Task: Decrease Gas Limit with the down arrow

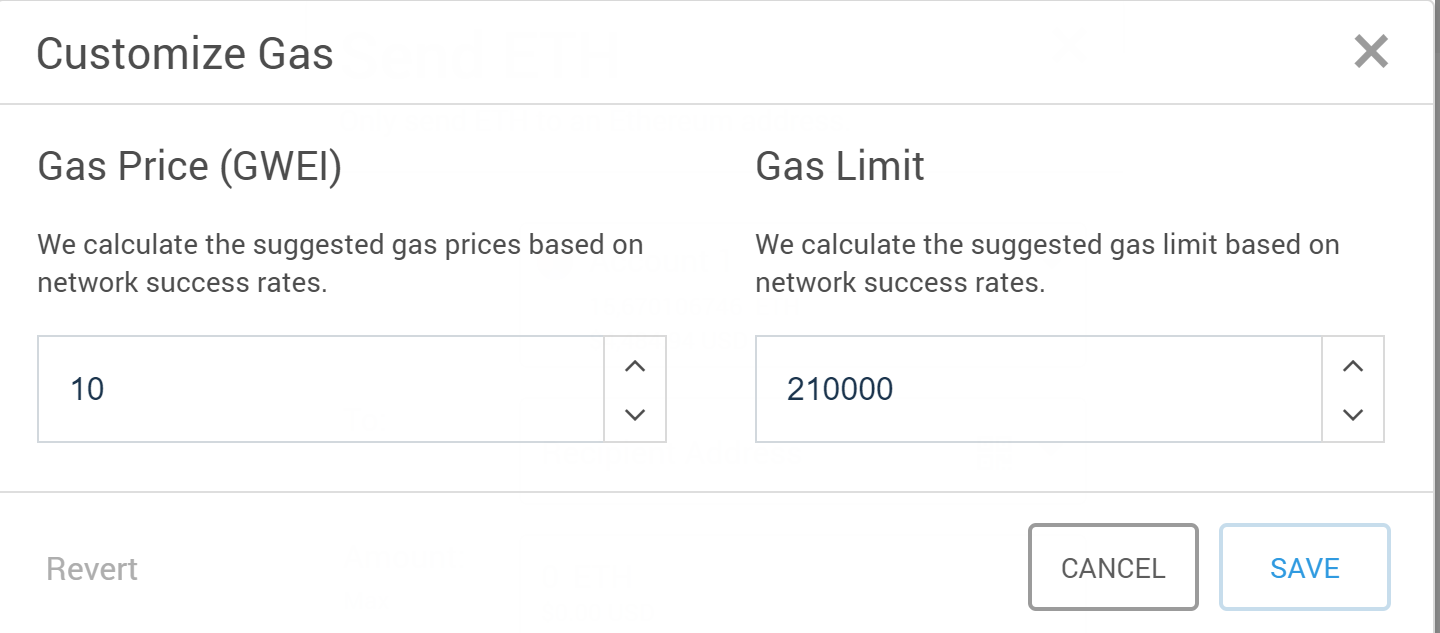Action: 1353,413
